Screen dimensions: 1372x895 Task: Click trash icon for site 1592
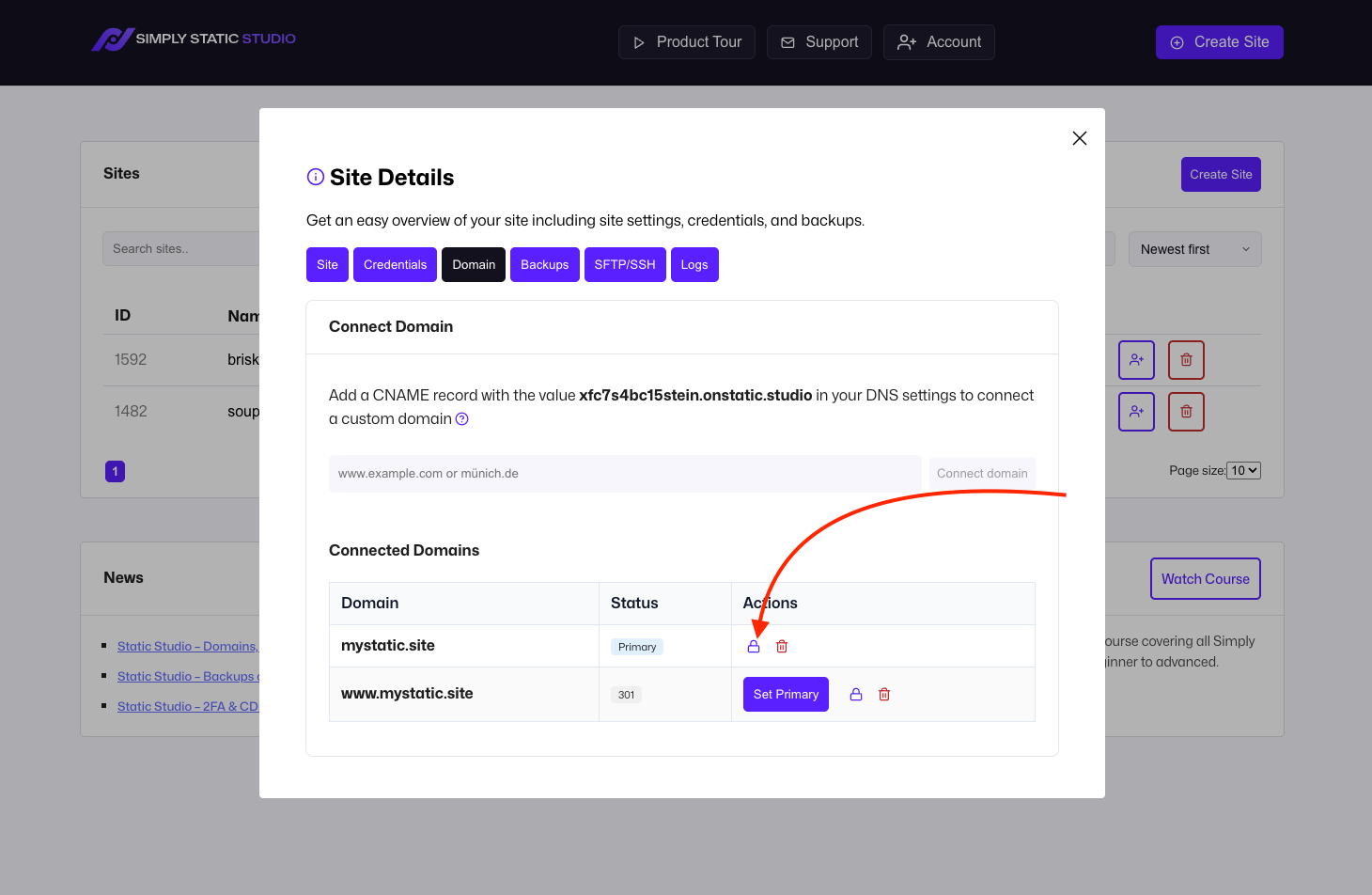1186,360
